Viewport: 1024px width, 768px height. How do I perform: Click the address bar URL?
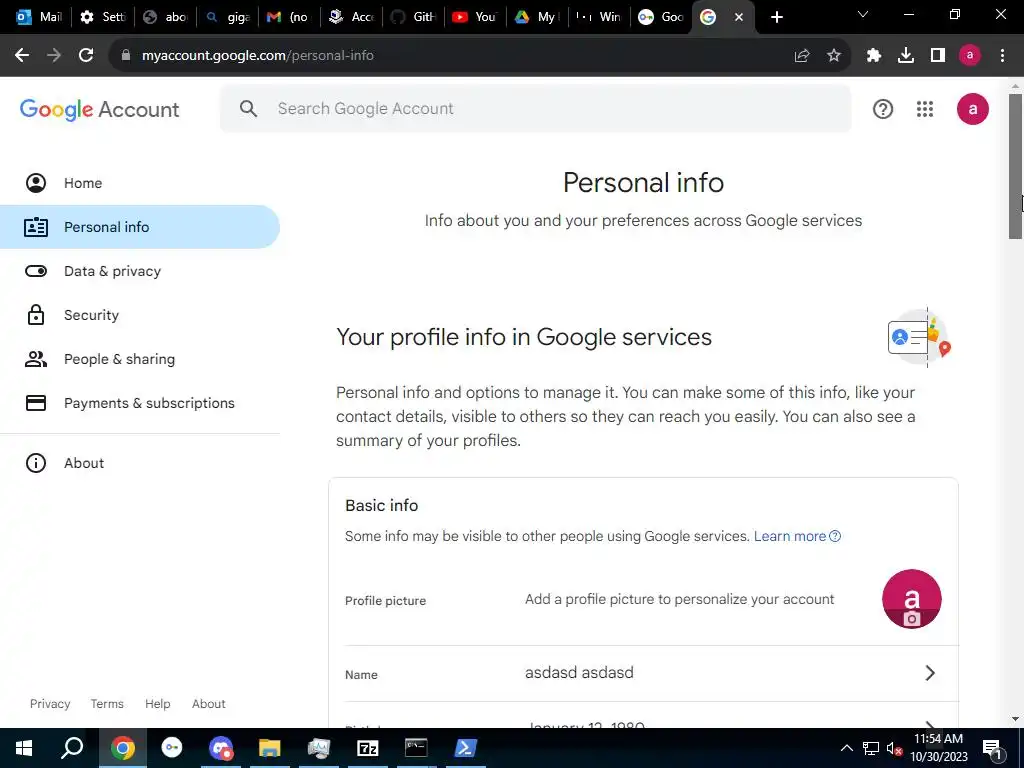pyautogui.click(x=258, y=56)
